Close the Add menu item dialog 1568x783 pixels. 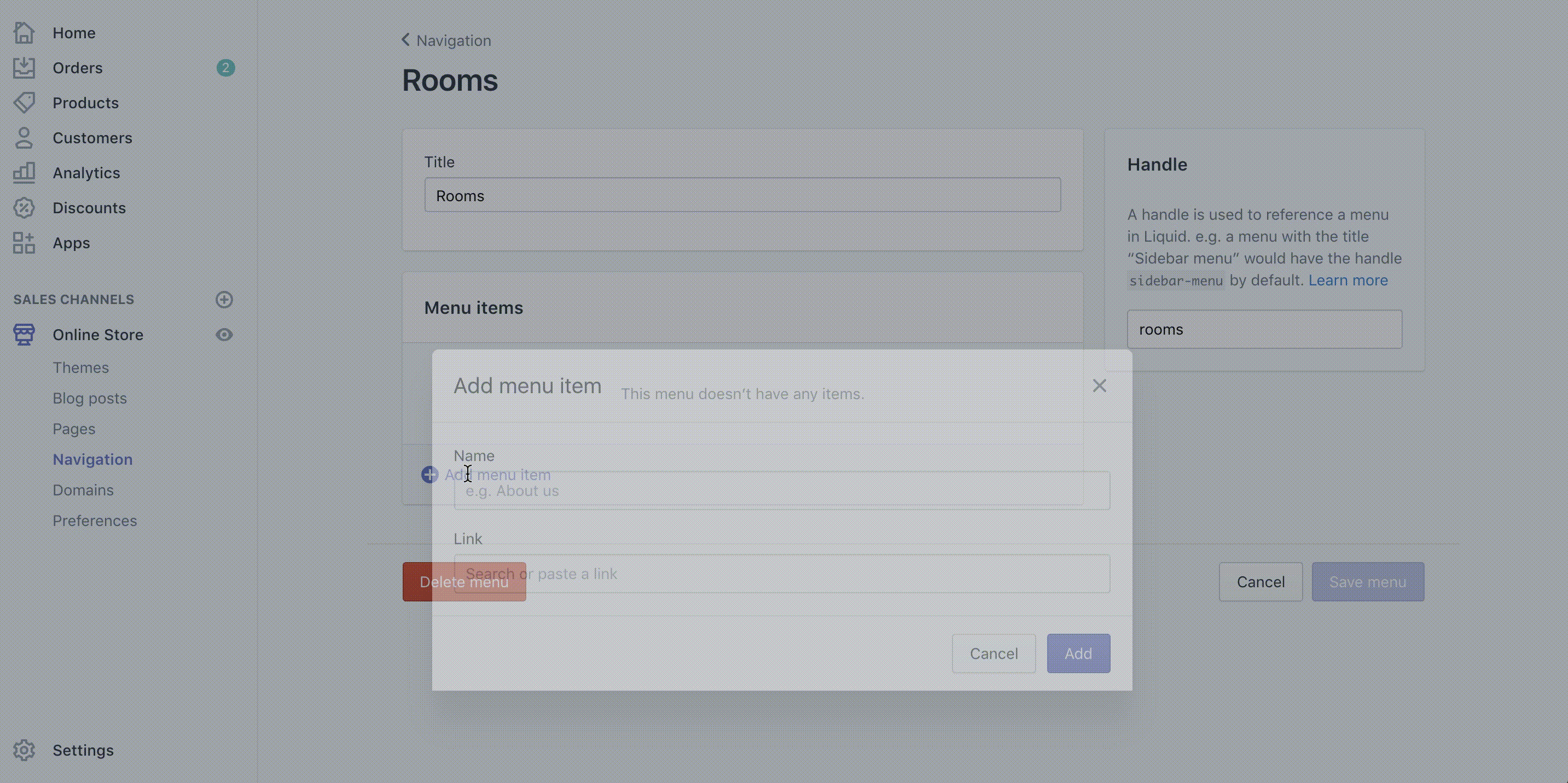click(x=1099, y=385)
